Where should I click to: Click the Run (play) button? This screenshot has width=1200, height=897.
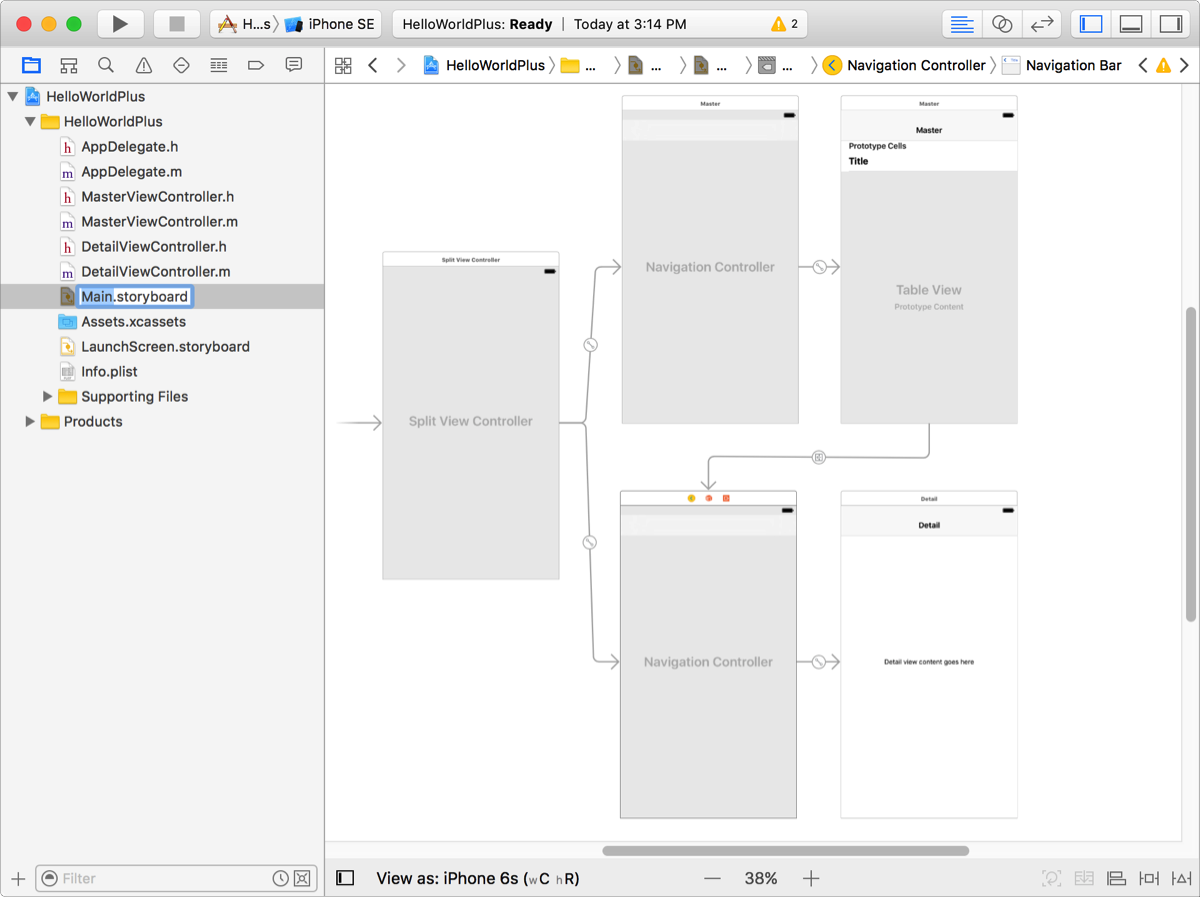(120, 24)
